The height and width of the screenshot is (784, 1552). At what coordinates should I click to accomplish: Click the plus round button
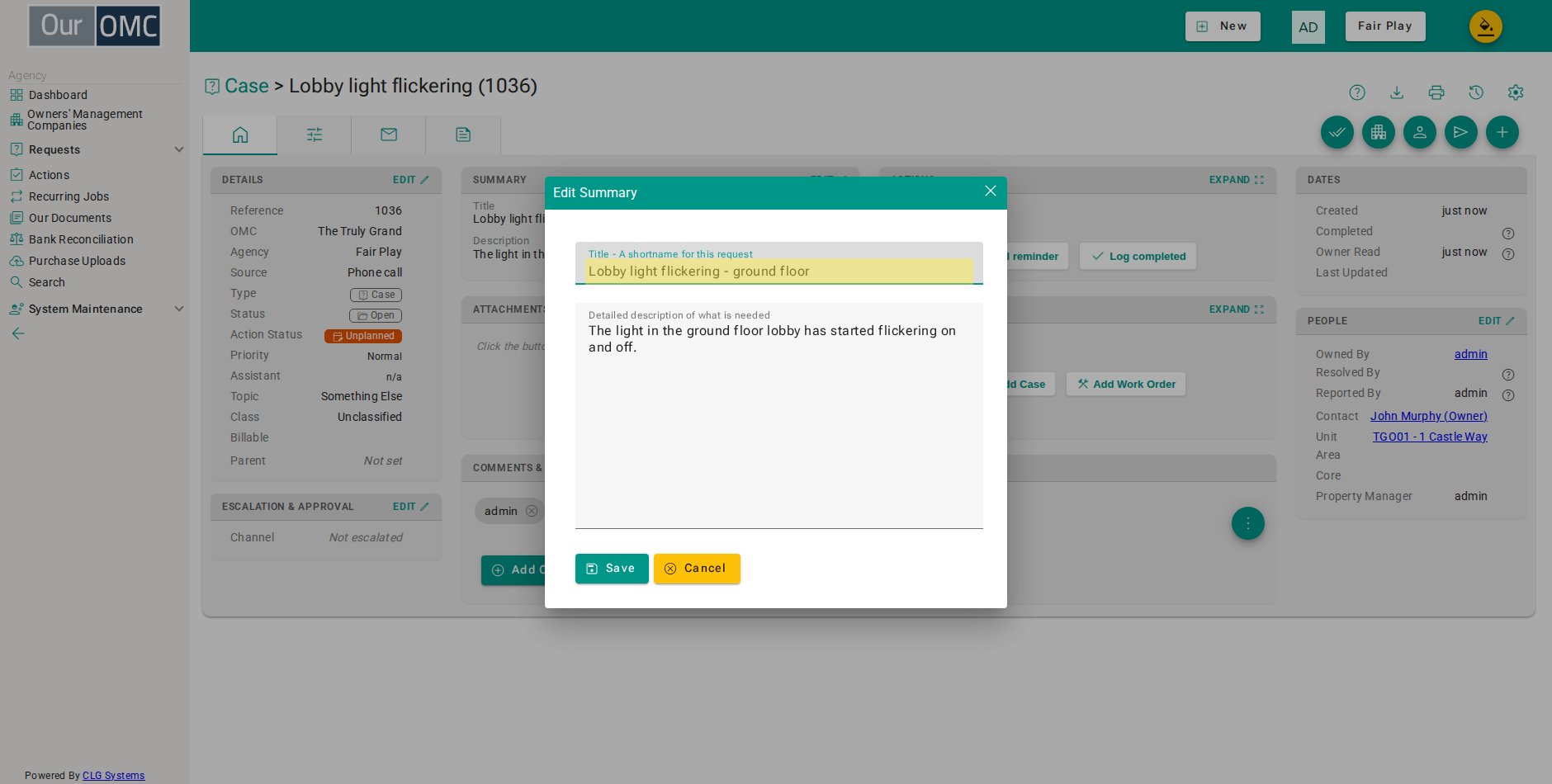coord(1502,132)
